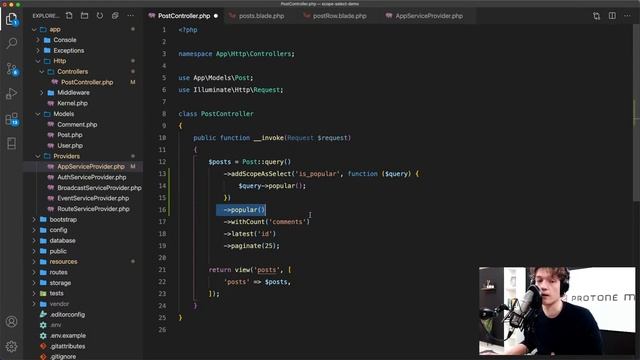Open the Extensions view
This screenshot has height=360, width=640.
click(11, 119)
